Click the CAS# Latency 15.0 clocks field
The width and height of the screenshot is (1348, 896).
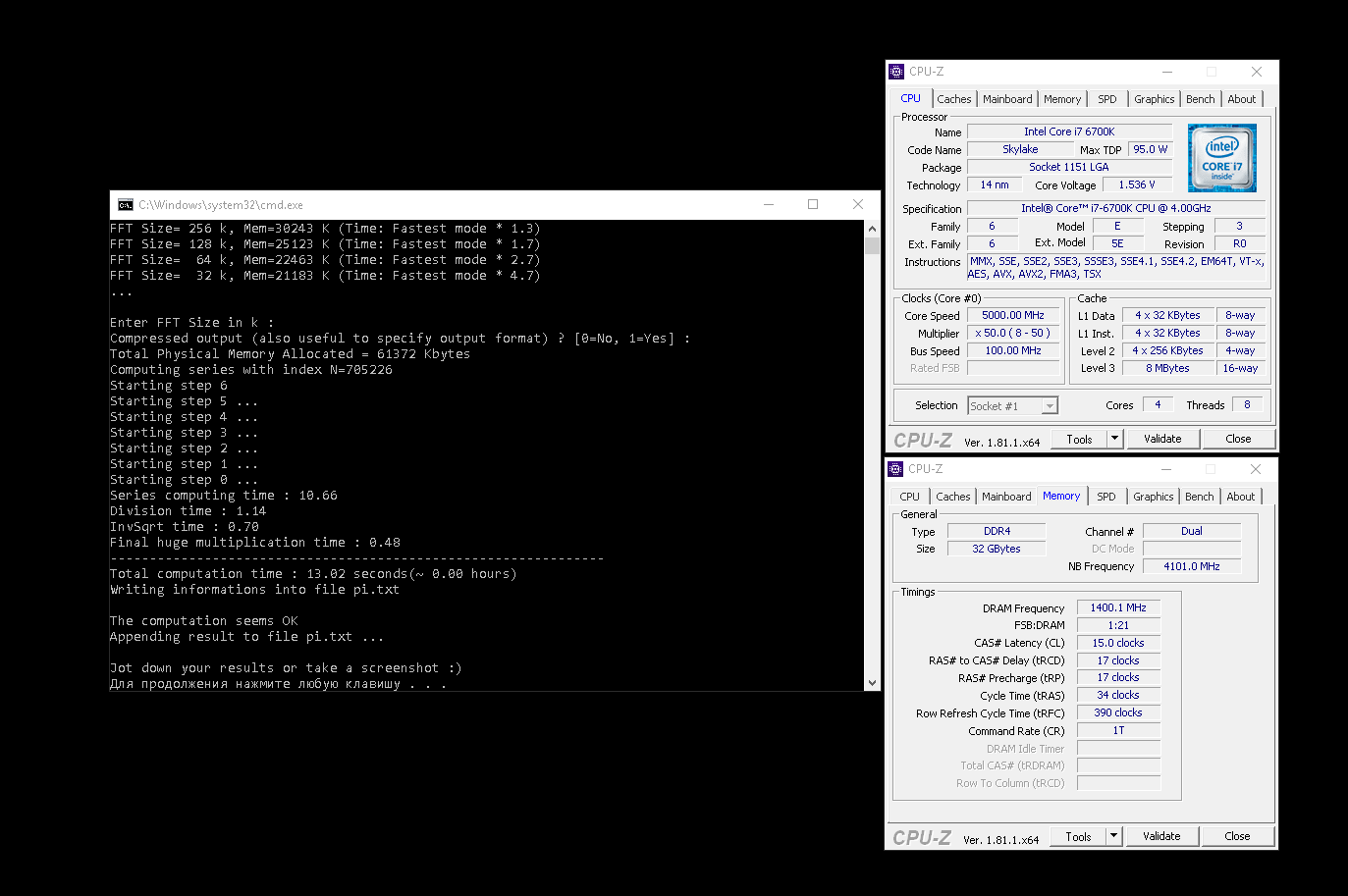1118,643
